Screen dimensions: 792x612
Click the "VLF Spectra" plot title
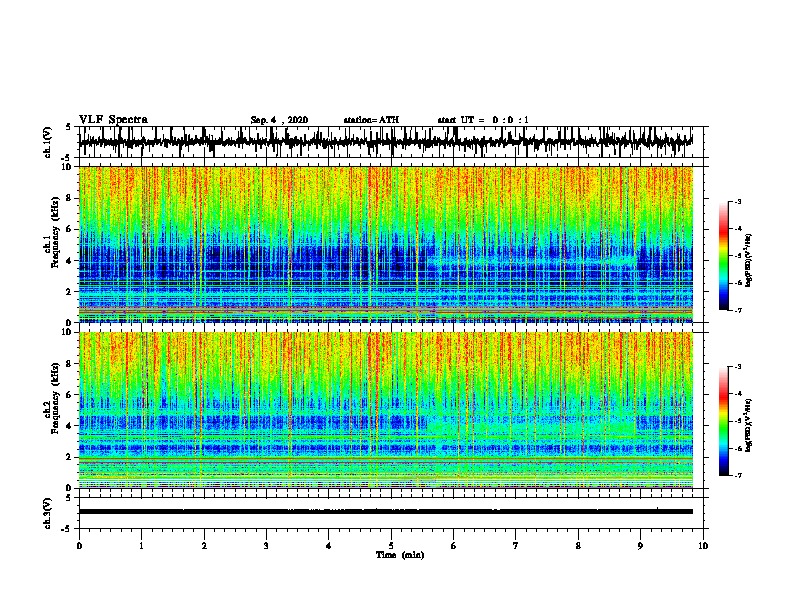[113, 120]
